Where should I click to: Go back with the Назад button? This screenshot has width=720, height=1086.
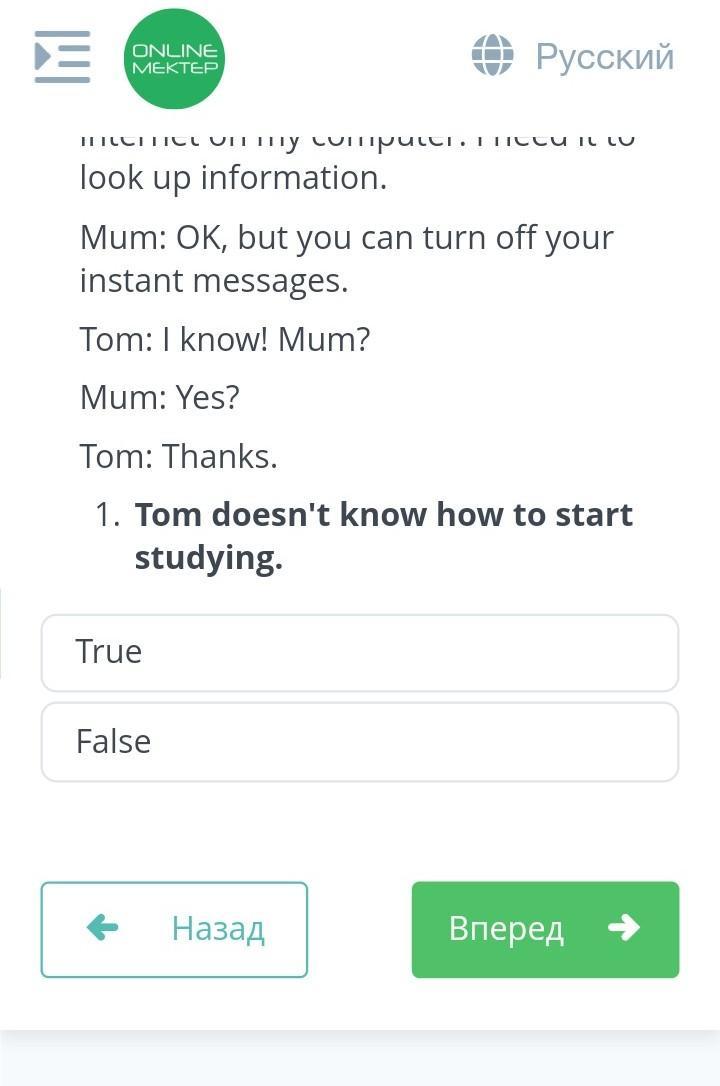[174, 929]
